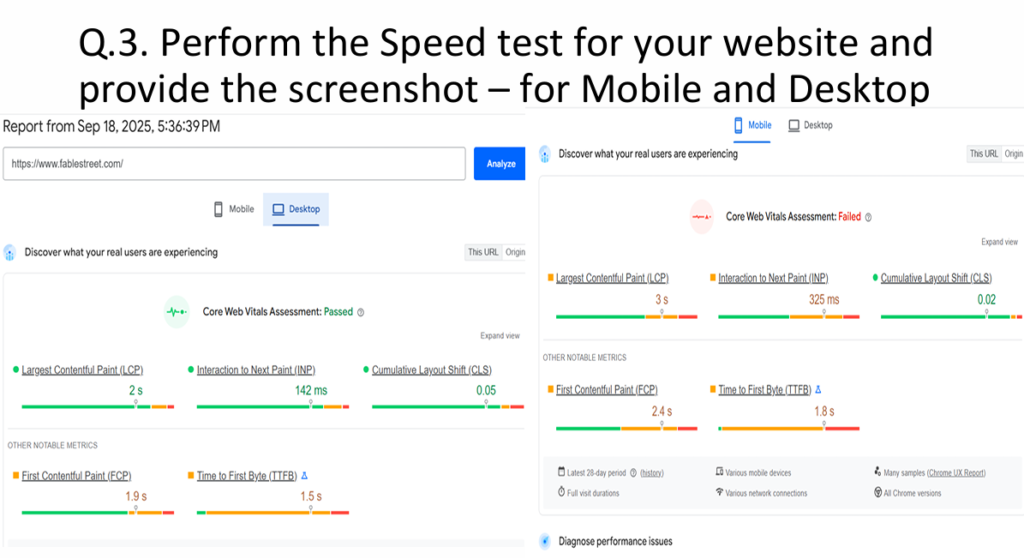Click the fablestreet.com URL input field
Image resolution: width=1024 pixels, height=559 pixels.
[234, 163]
